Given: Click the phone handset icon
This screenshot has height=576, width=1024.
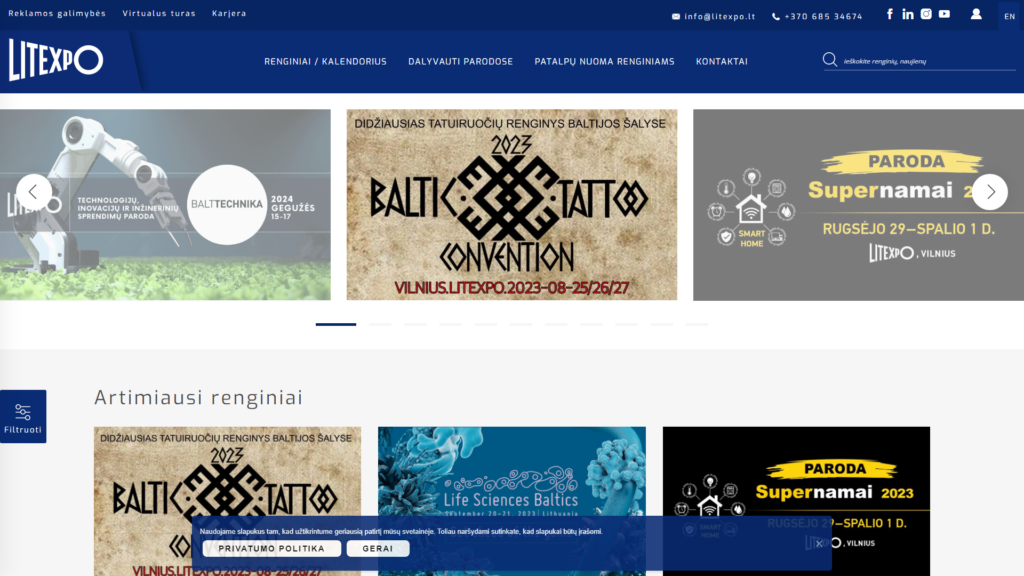Looking at the screenshot, I should pos(776,16).
